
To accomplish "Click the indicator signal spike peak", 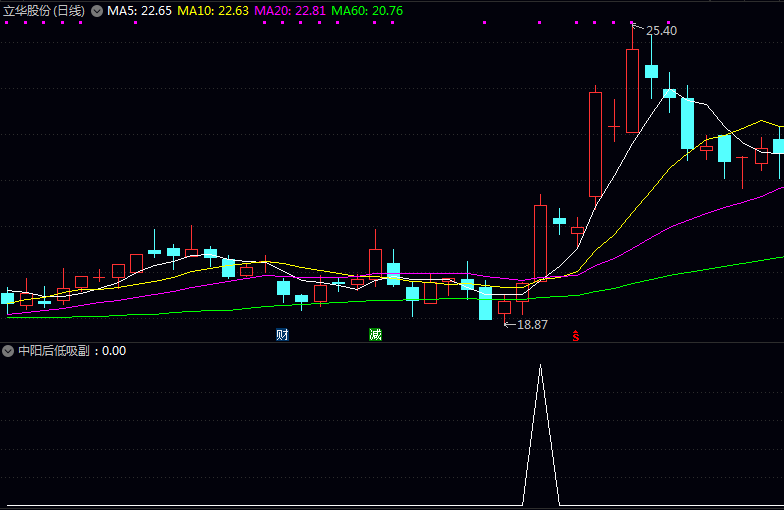I will 541,366.
